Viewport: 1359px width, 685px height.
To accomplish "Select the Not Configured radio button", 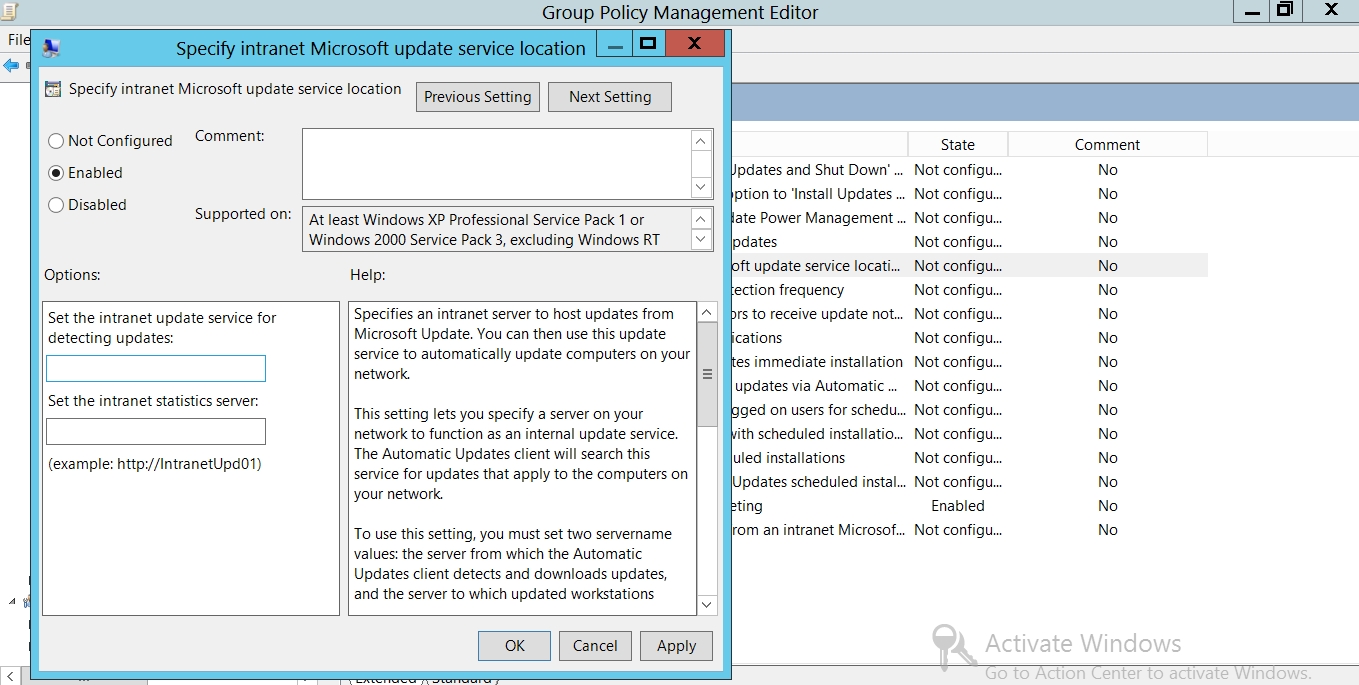I will coord(57,141).
